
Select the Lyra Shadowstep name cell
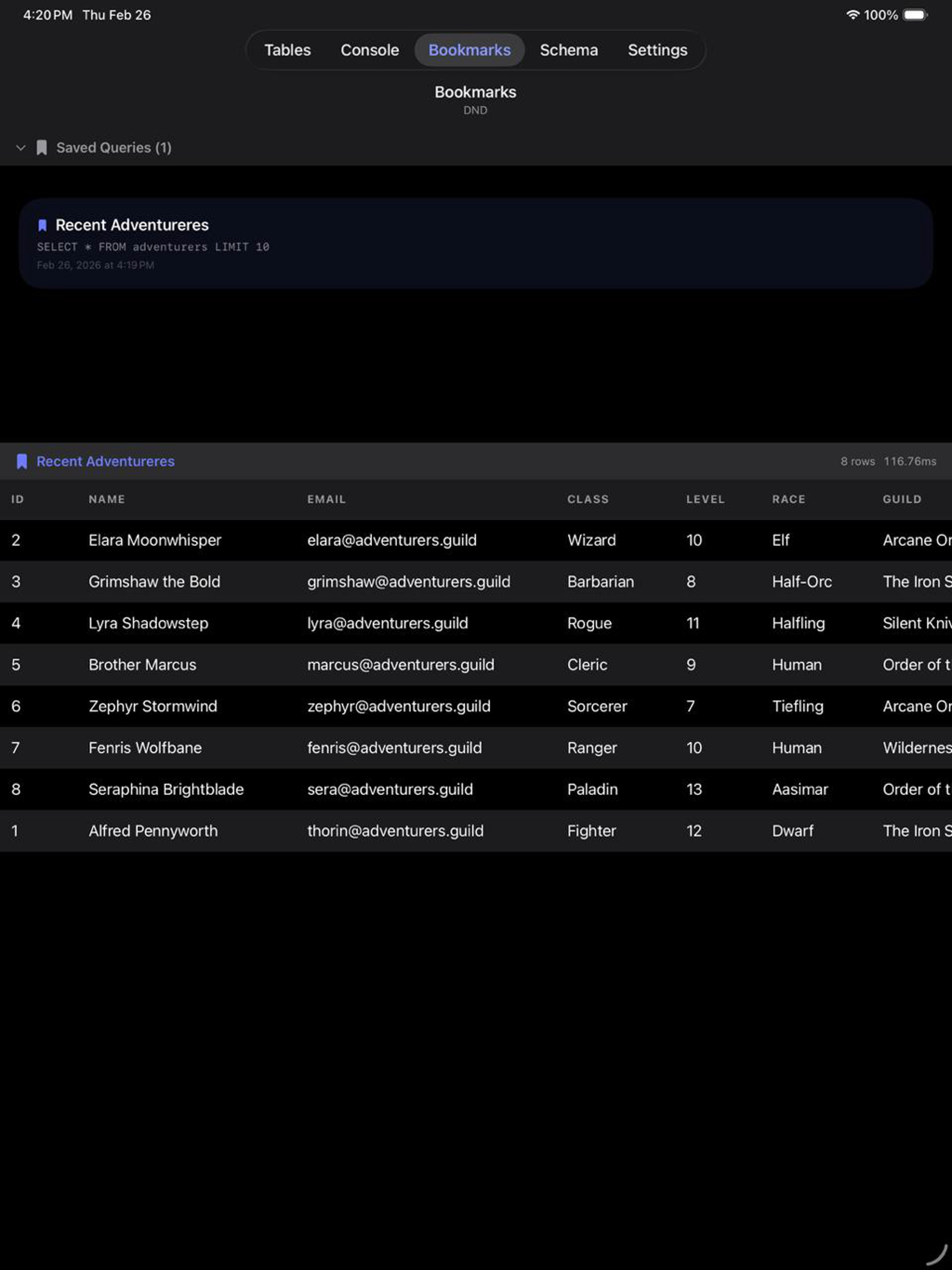click(149, 623)
